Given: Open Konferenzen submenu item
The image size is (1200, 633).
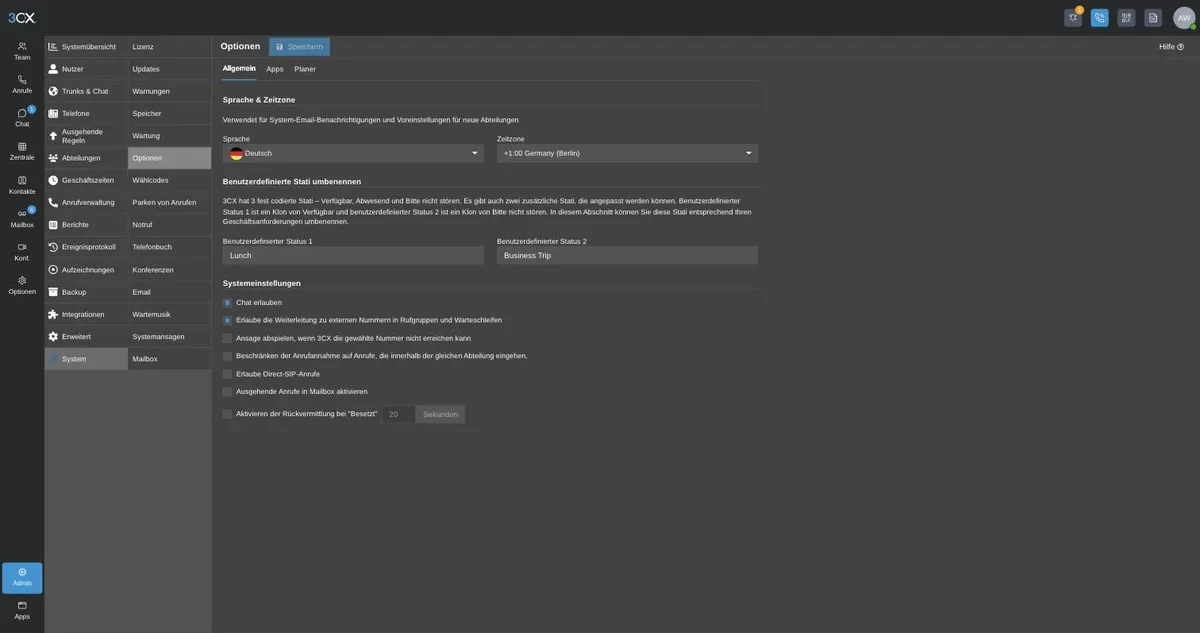Looking at the screenshot, I should pyautogui.click(x=170, y=270).
